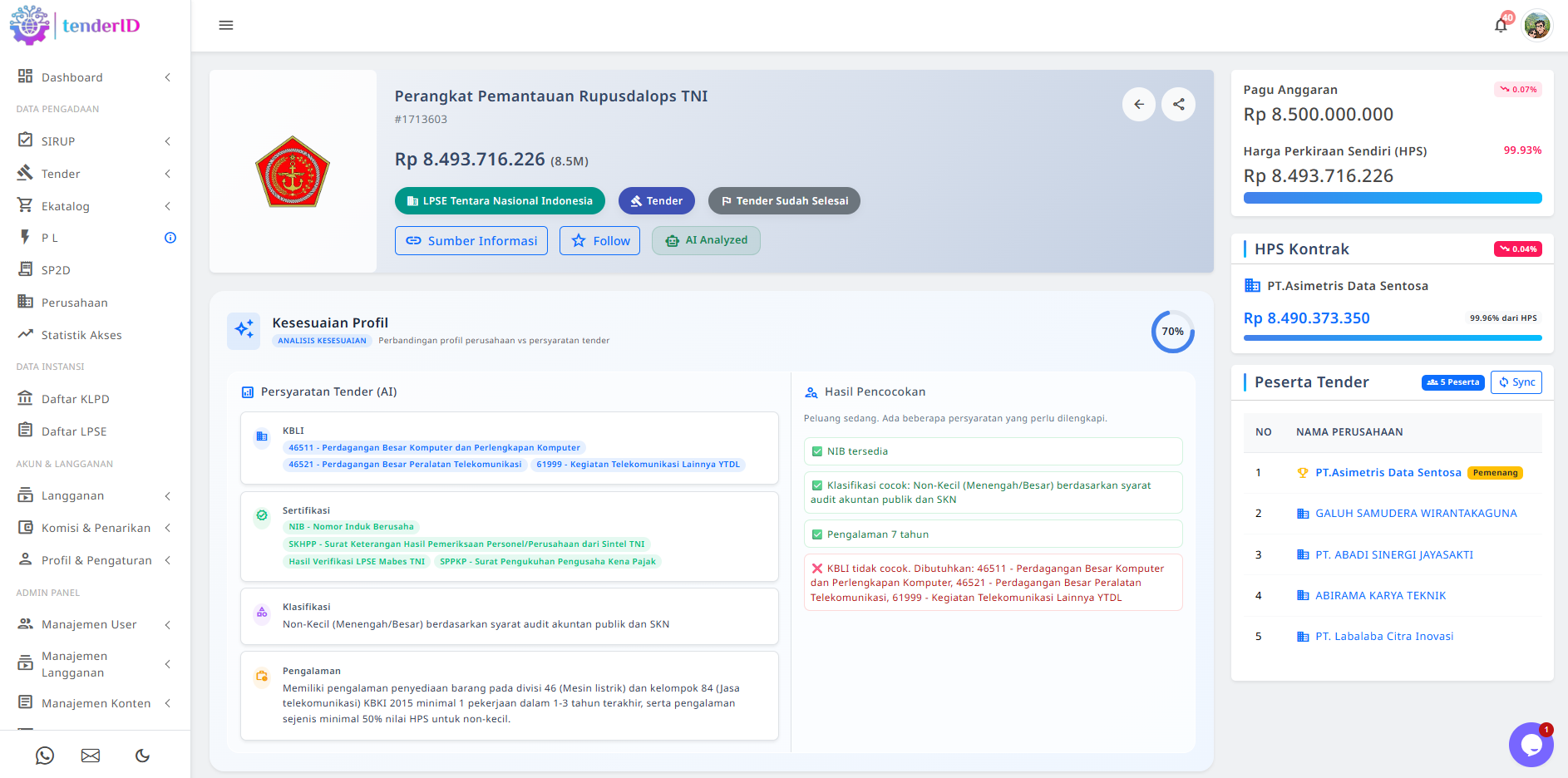Open Sumber Informasi link
1568x778 pixels.
click(471, 241)
